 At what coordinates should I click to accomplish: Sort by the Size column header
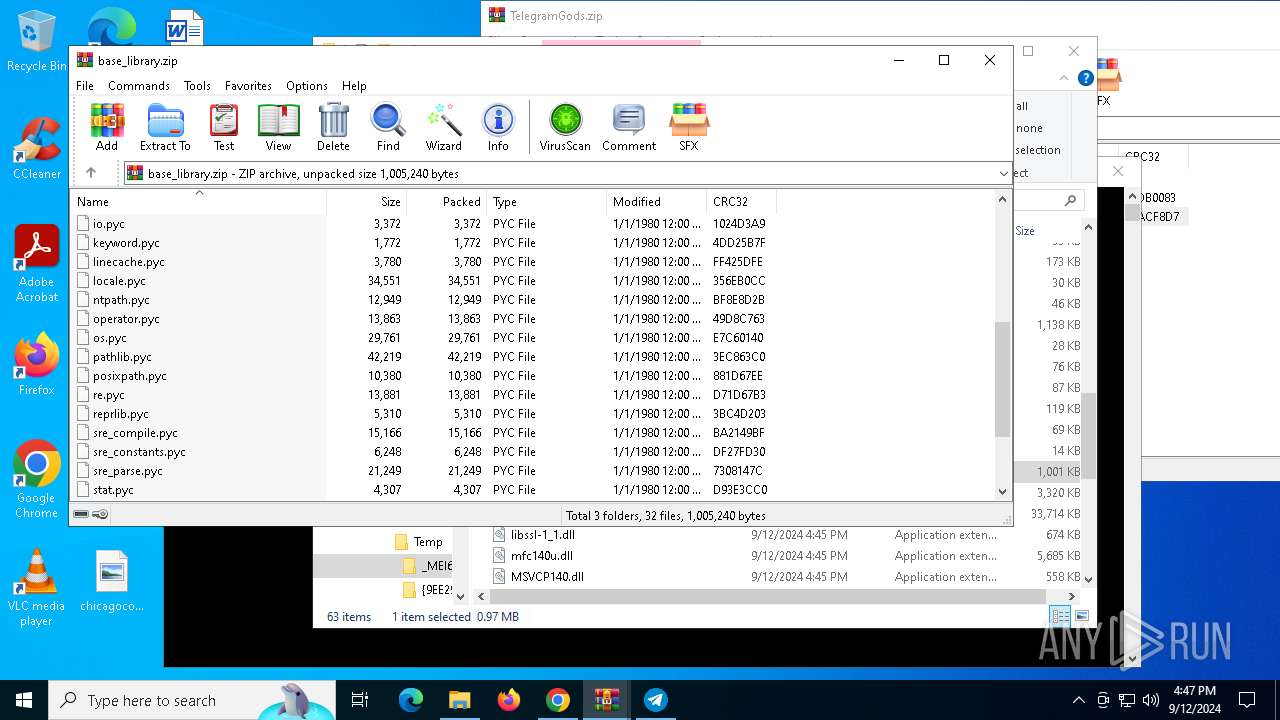coord(366,201)
